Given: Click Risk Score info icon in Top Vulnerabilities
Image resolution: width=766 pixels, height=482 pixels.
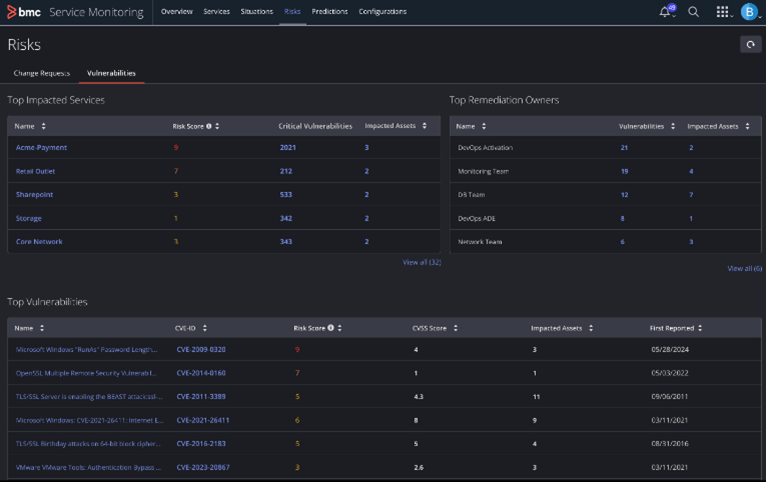Looking at the screenshot, I should [331, 327].
